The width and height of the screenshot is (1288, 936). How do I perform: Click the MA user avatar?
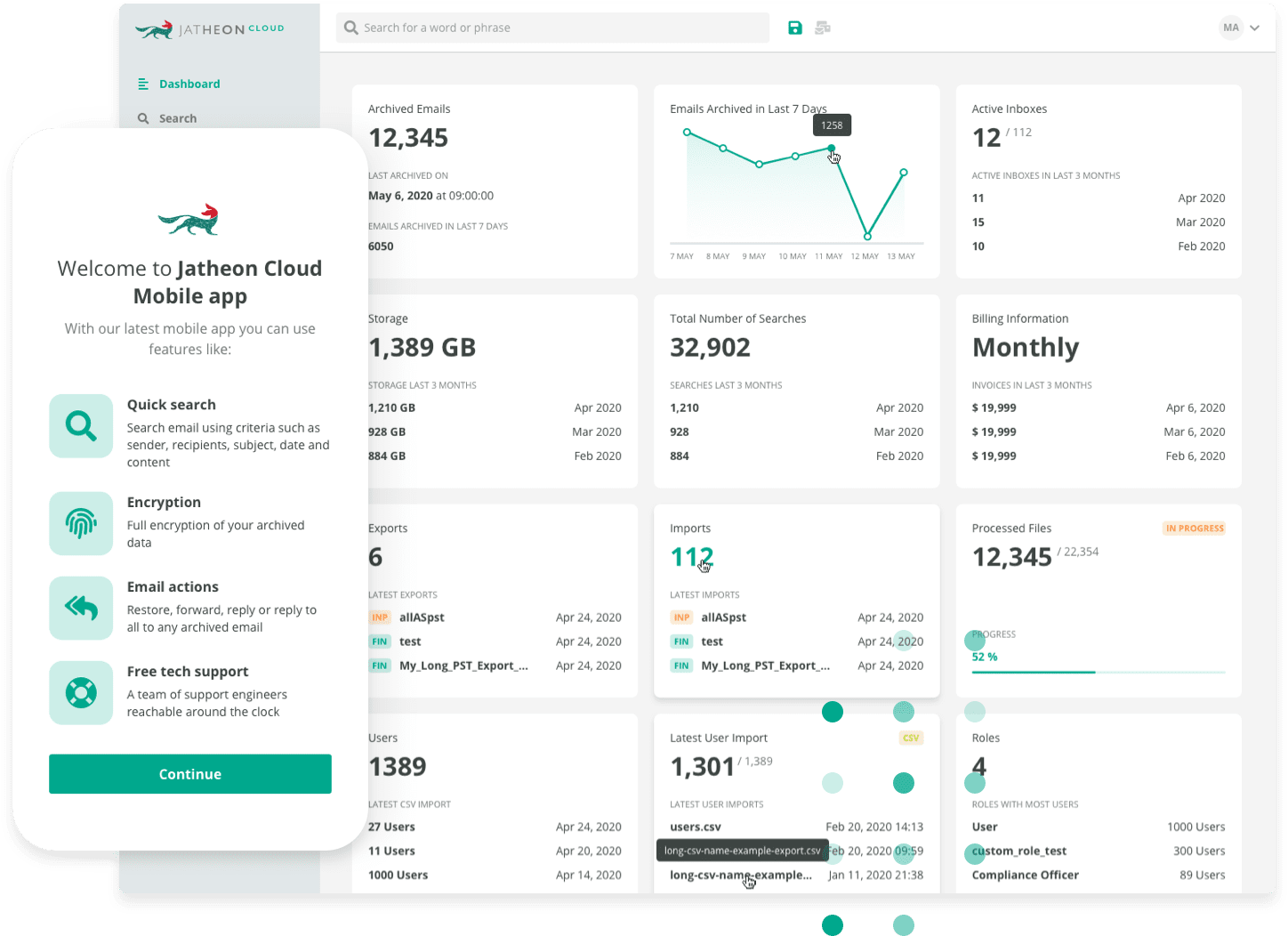click(1231, 28)
